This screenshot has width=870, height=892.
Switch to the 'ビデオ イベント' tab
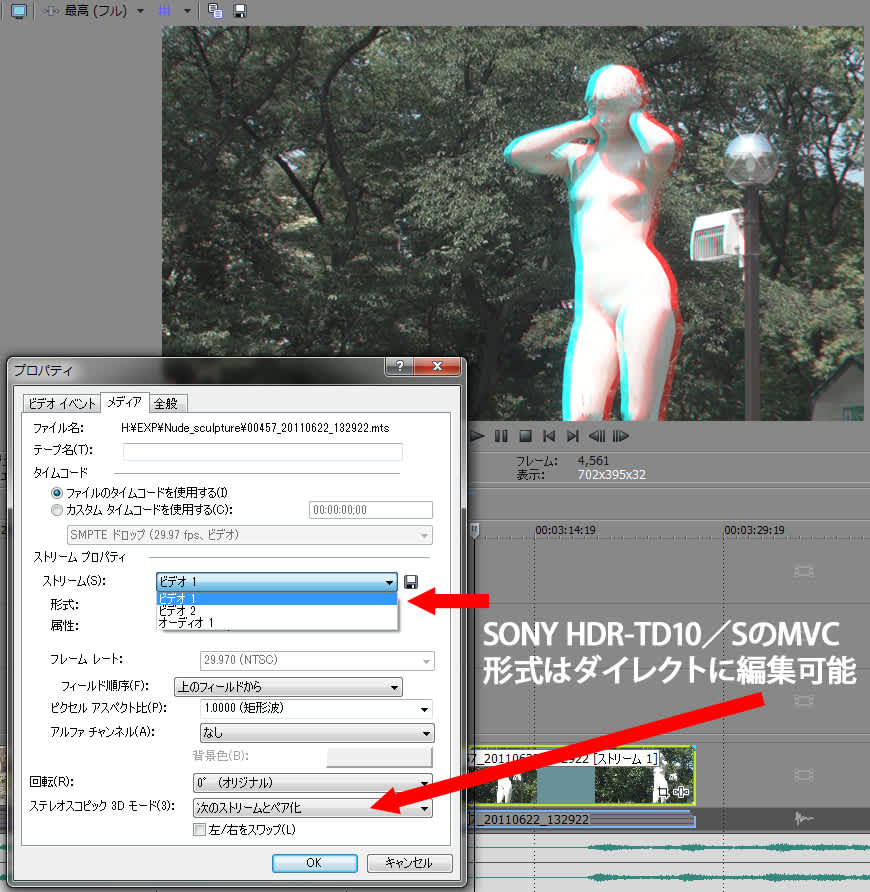61,403
